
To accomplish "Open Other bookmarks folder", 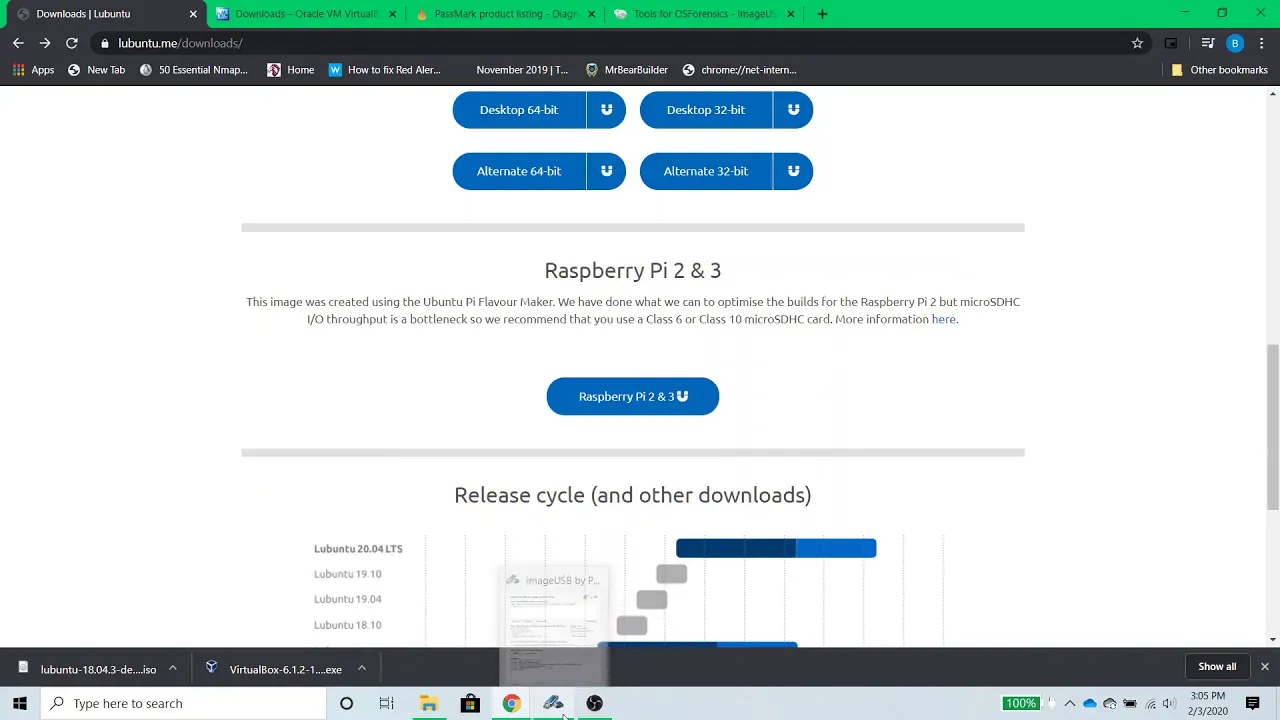I will click(1219, 70).
